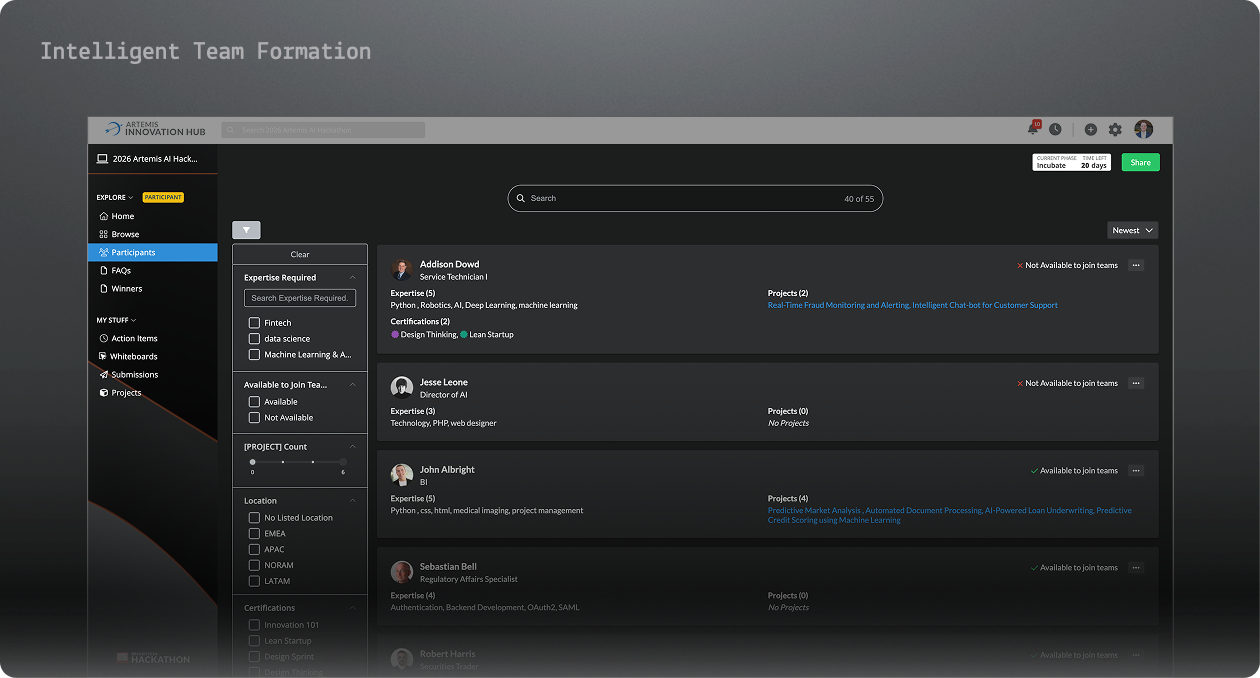1260x678 pixels.
Task: Collapse the Expertise Required section
Action: [352, 278]
